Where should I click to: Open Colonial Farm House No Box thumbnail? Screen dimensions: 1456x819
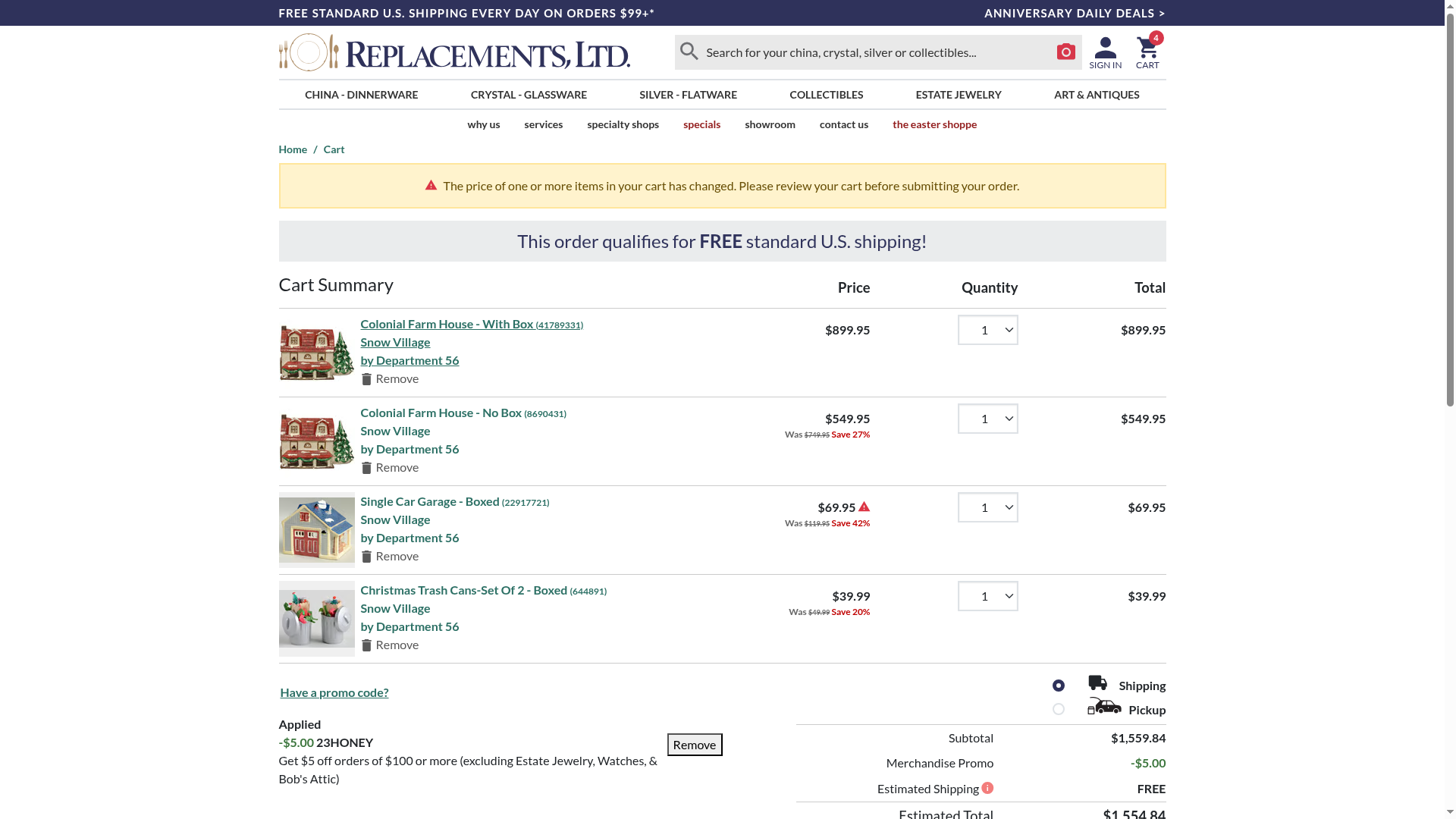[x=316, y=441]
